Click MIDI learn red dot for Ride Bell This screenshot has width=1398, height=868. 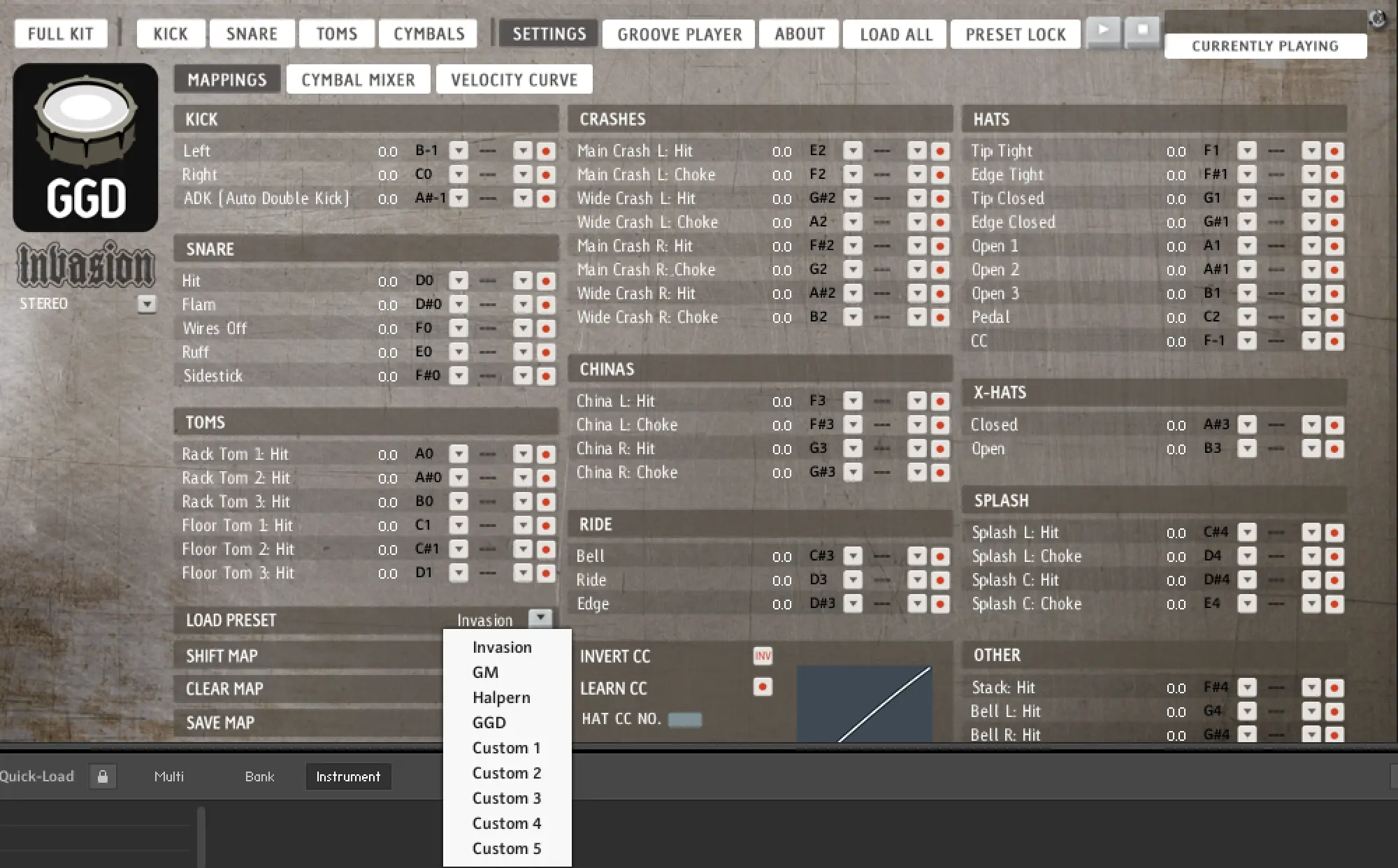(x=940, y=556)
